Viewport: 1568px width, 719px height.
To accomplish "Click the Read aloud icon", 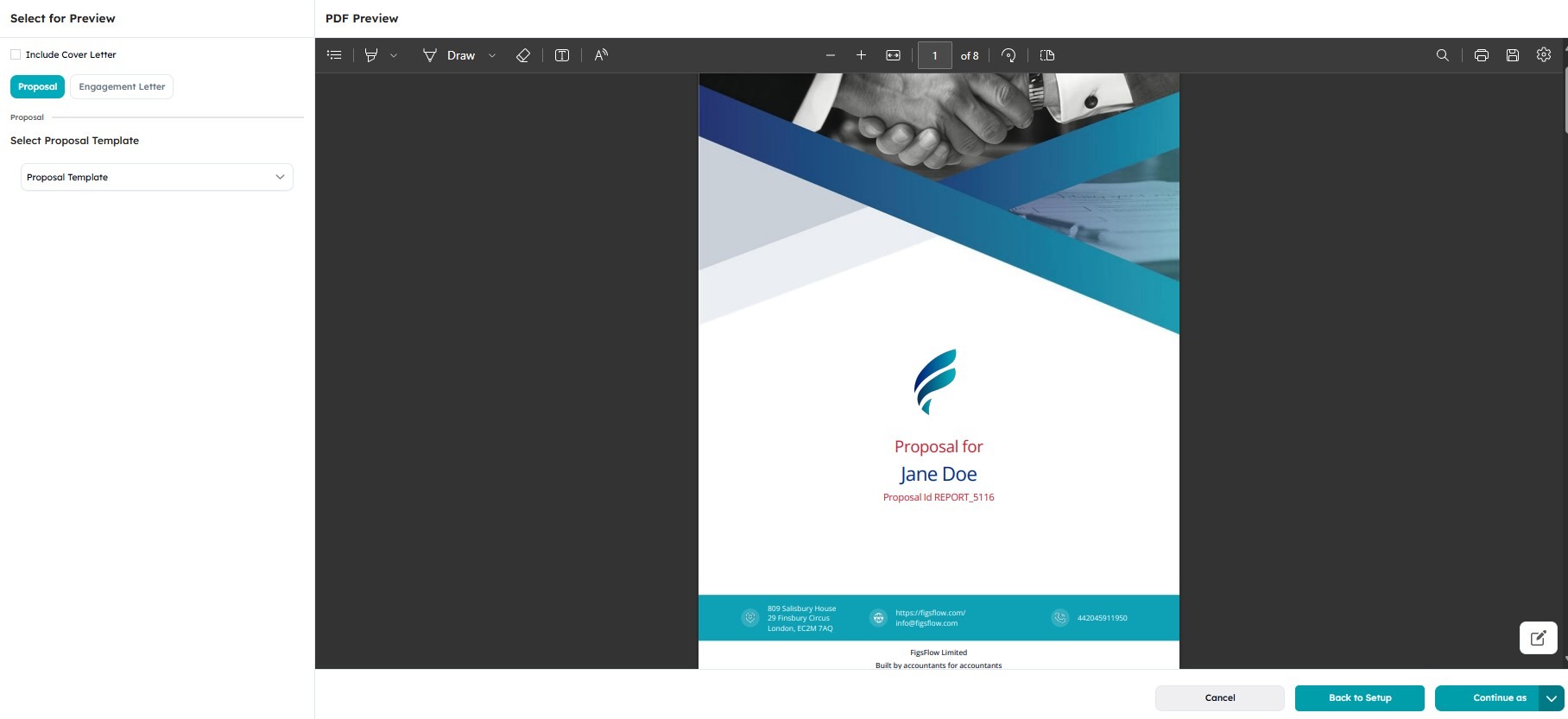I will pos(601,55).
